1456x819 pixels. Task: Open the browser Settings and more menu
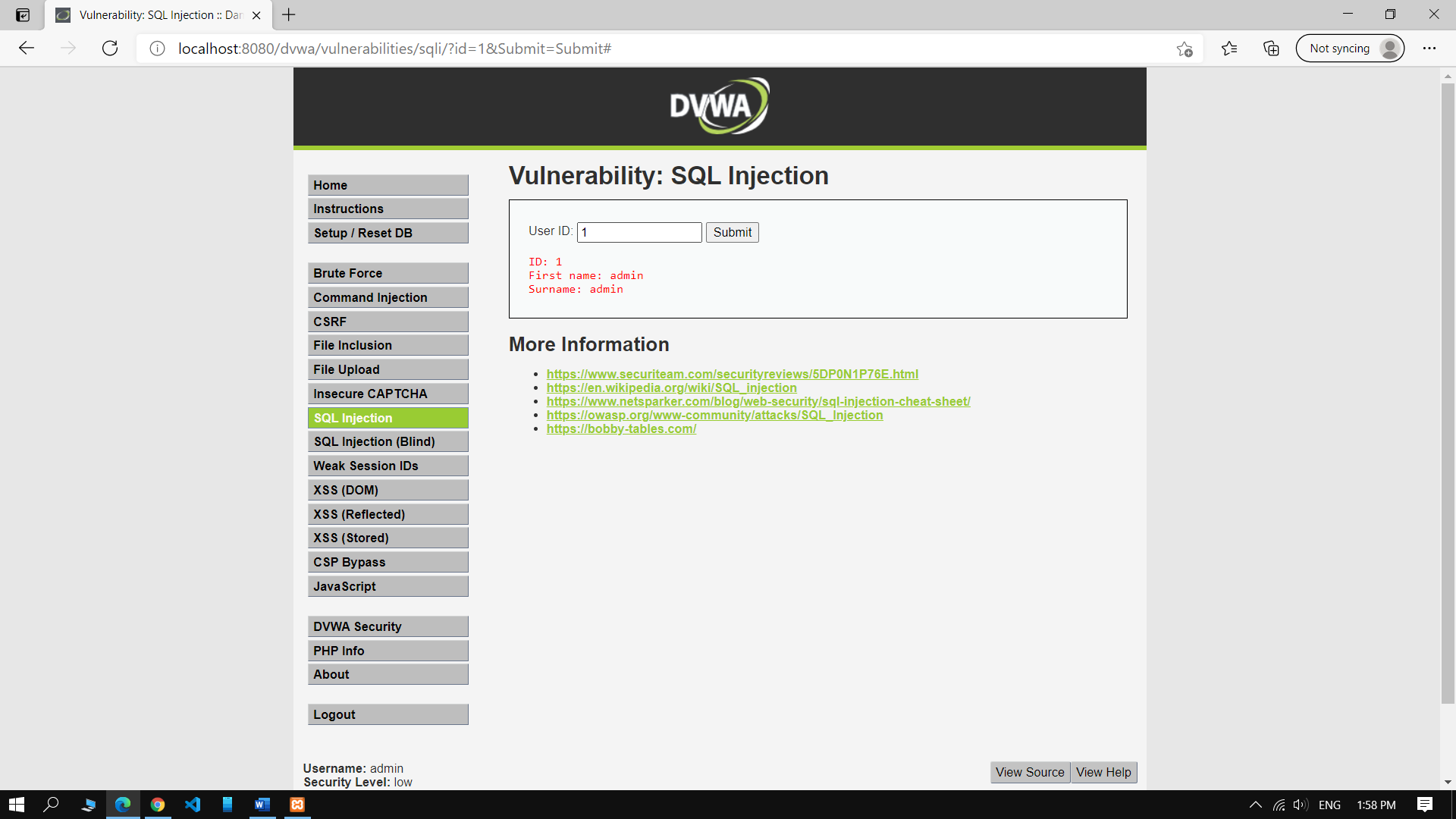(x=1429, y=49)
